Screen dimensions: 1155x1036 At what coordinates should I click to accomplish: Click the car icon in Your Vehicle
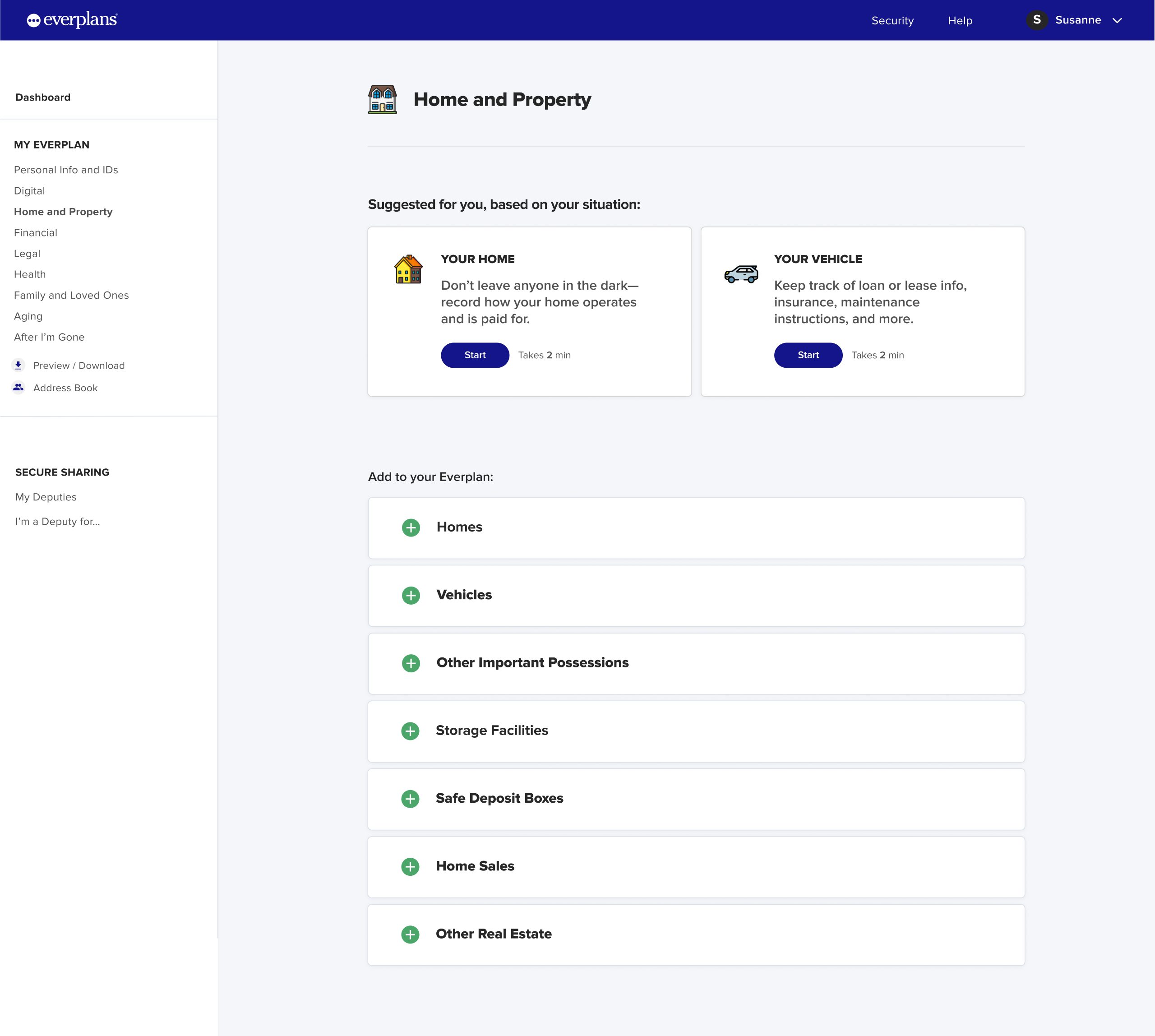[x=741, y=274]
